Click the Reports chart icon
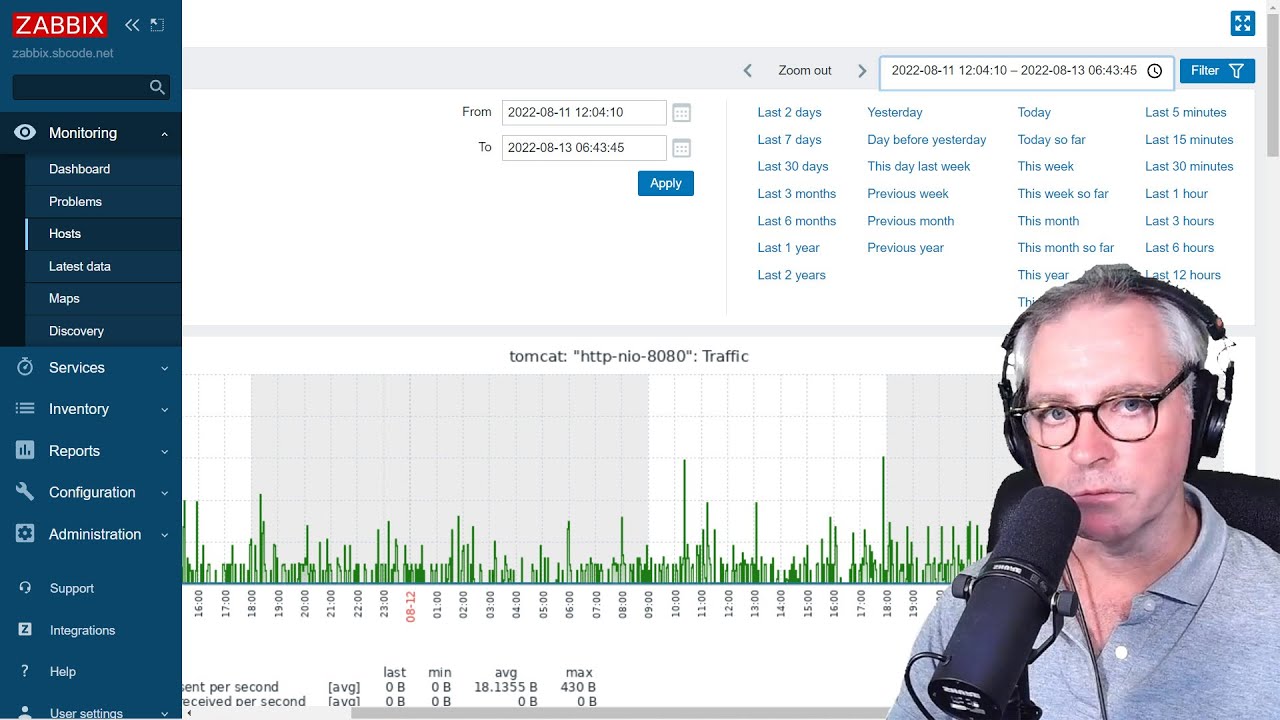This screenshot has width=1280, height=720. [25, 451]
